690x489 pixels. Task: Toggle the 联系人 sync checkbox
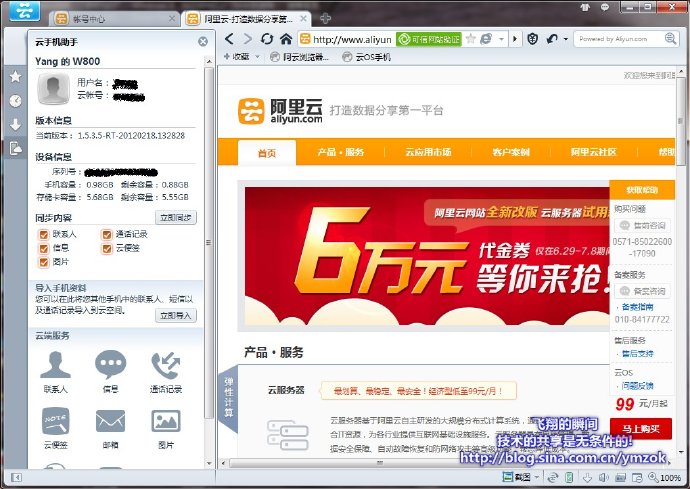point(44,234)
